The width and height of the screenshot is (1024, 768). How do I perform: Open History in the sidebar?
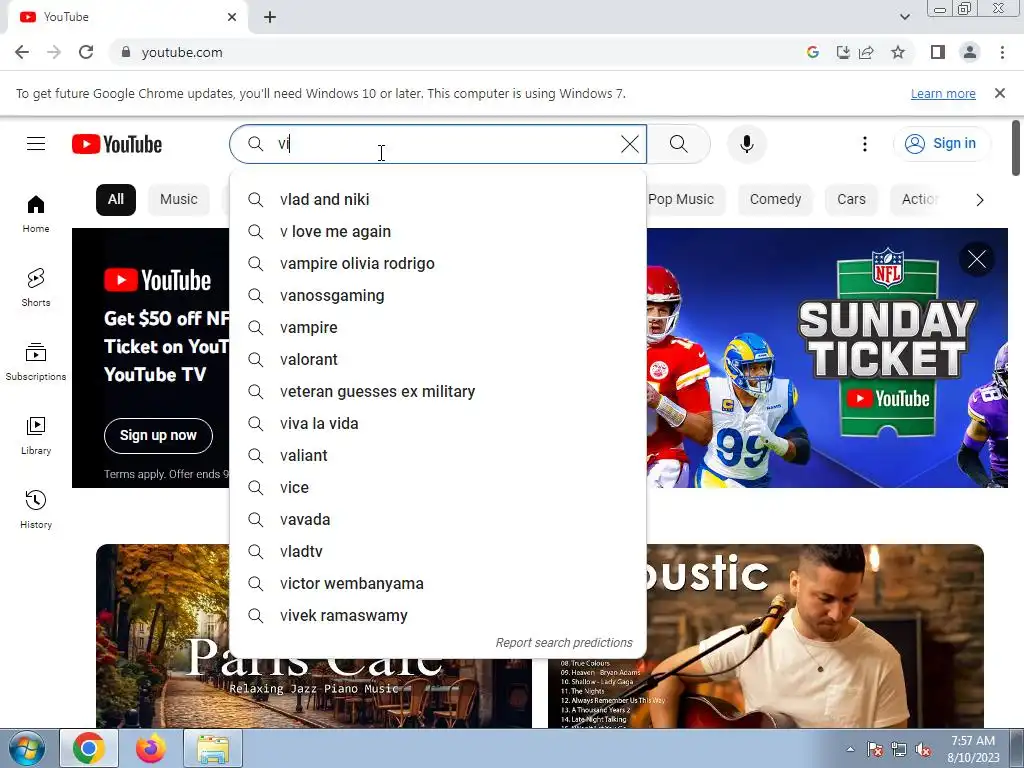[x=36, y=509]
